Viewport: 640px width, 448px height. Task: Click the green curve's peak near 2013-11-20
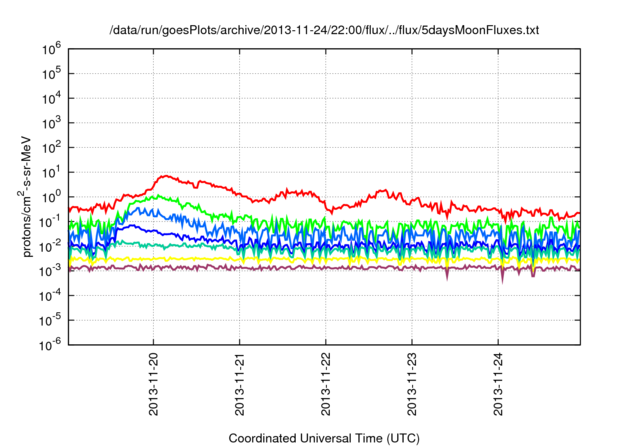coord(157,195)
